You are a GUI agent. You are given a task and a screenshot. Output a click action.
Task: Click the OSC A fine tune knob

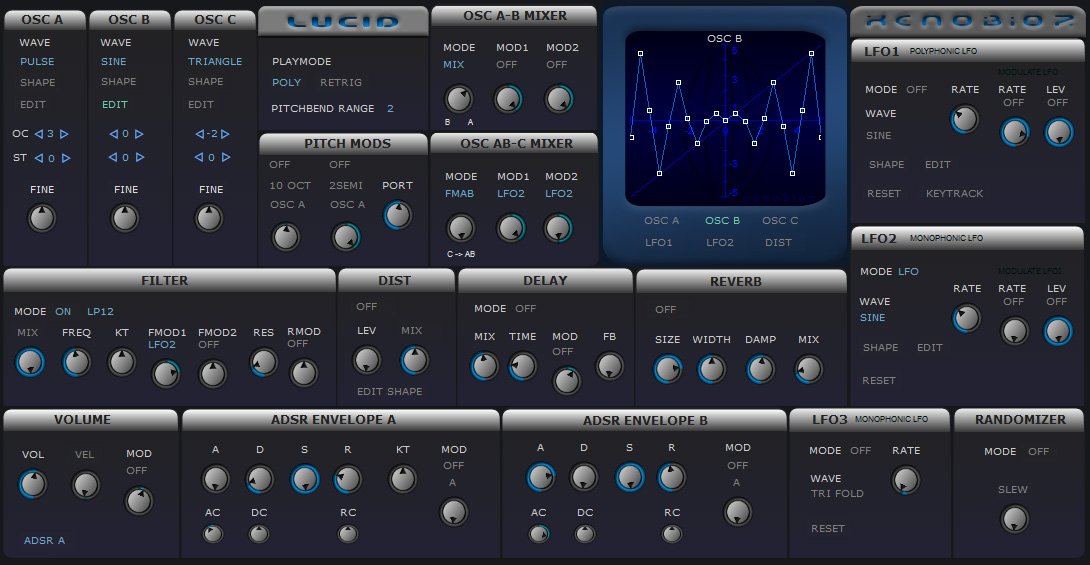(x=41, y=218)
